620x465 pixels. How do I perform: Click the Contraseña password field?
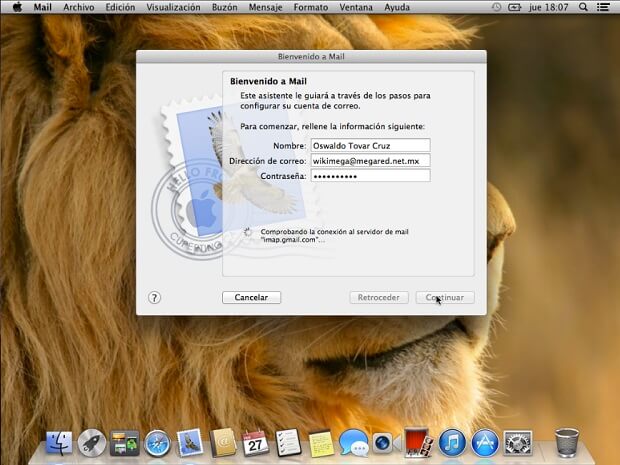(x=370, y=176)
